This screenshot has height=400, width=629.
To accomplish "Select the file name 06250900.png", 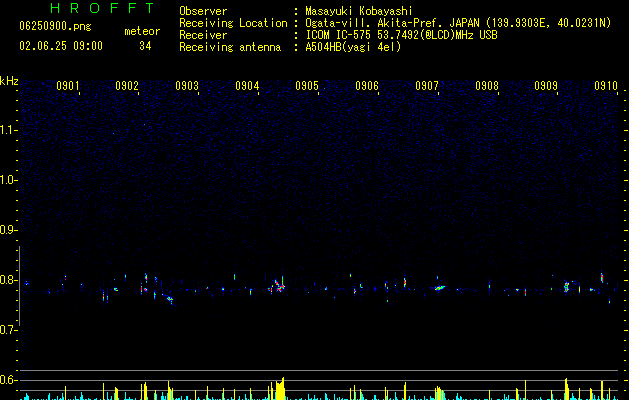I will pyautogui.click(x=55, y=26).
